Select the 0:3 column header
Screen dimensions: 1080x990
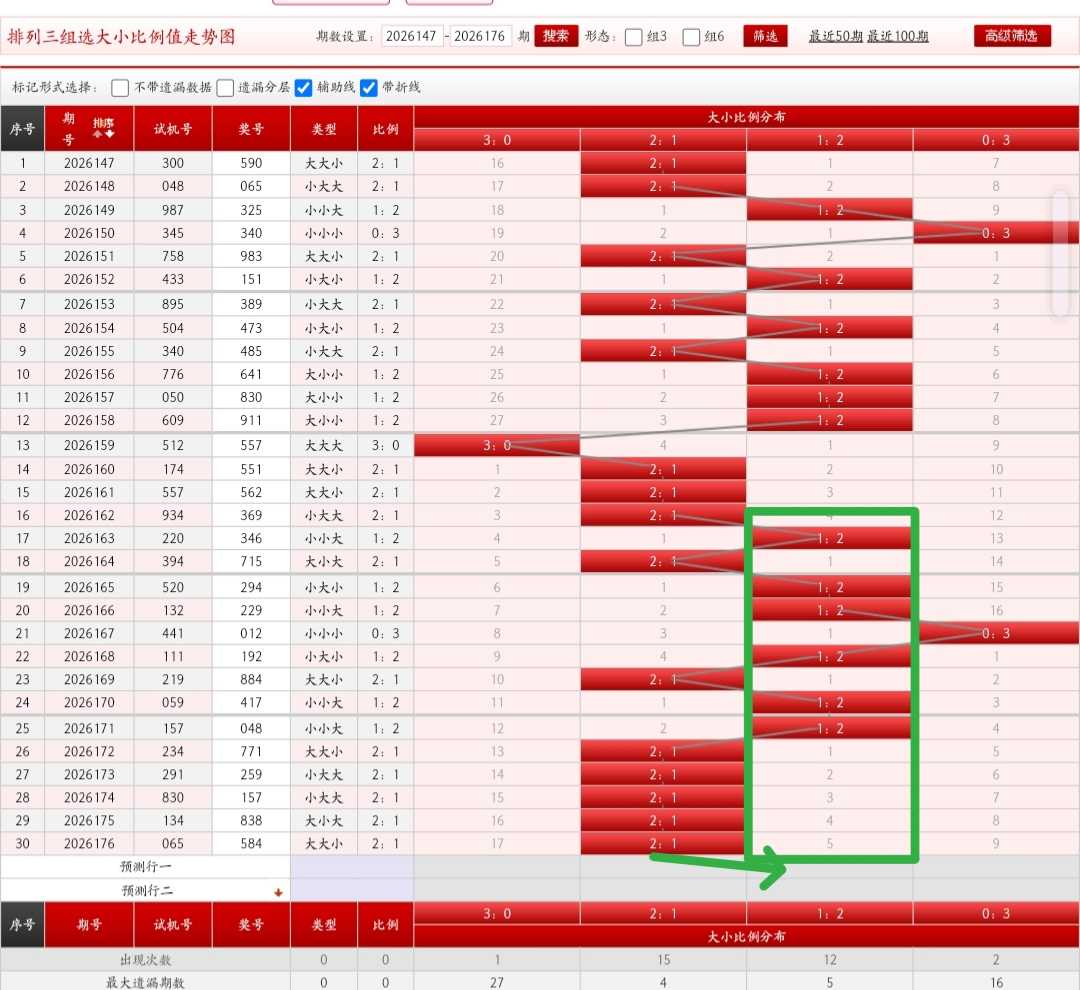996,140
